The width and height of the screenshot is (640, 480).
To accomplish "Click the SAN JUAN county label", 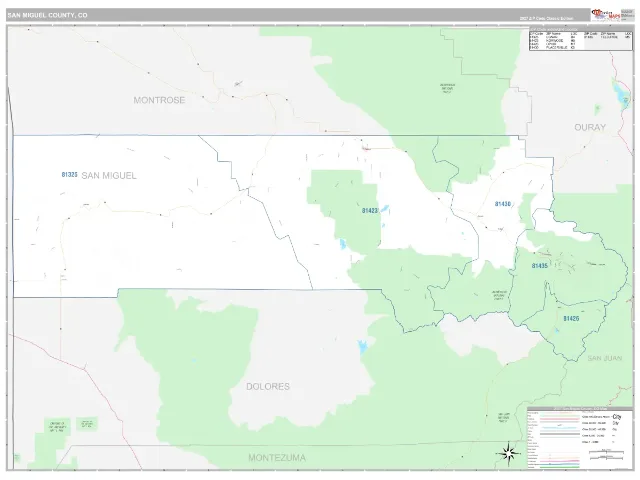I will pyautogui.click(x=605, y=358).
